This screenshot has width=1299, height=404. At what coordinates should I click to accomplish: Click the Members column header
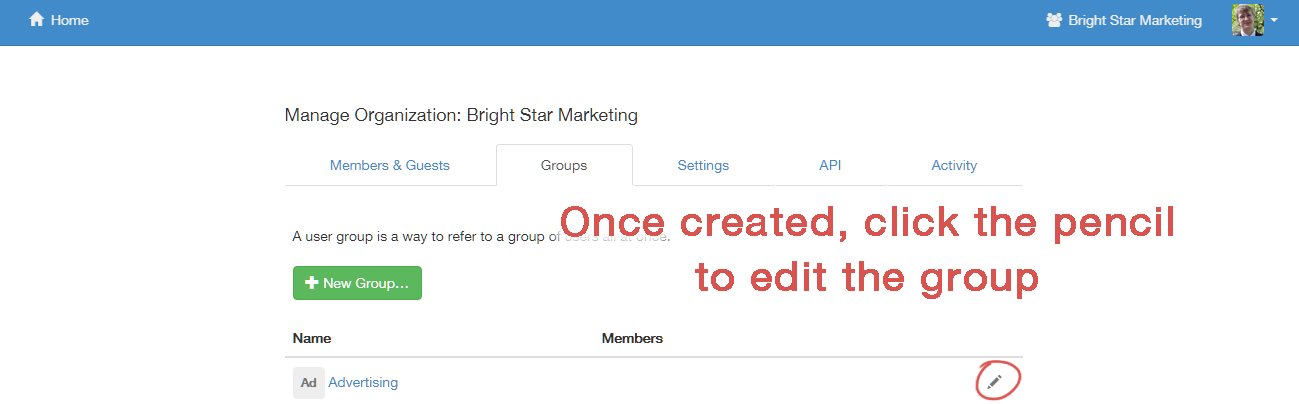tap(632, 338)
